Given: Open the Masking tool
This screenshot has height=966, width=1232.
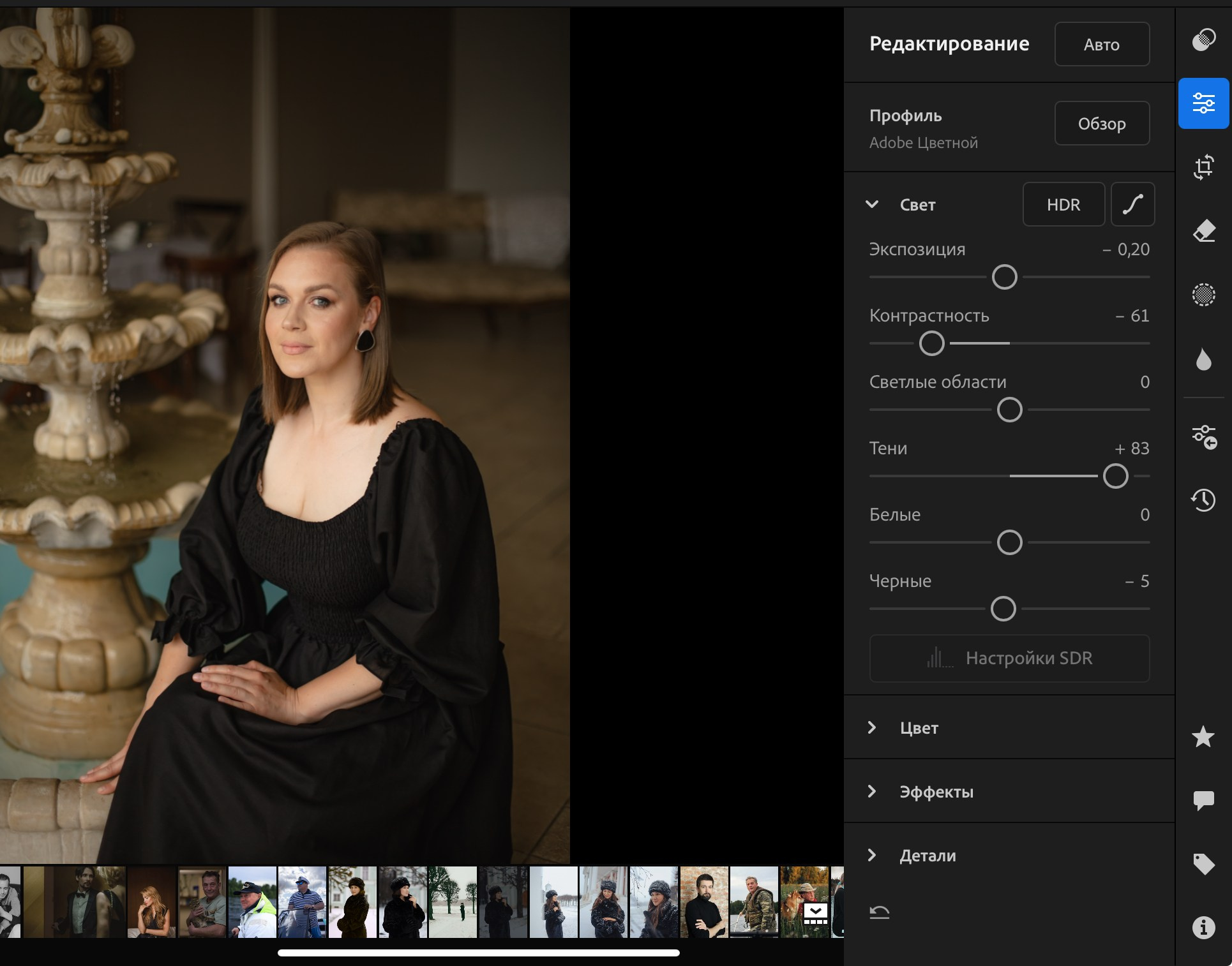Looking at the screenshot, I should (1203, 295).
